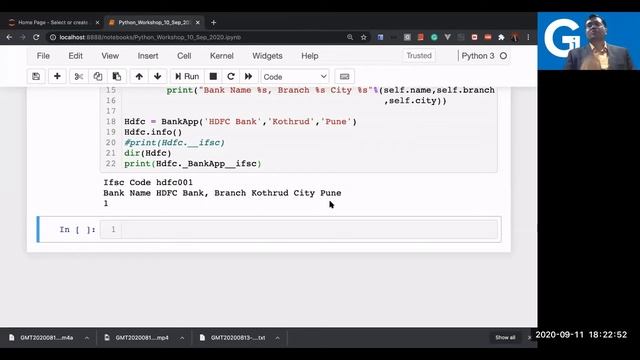
Task: Open a new browser tab
Action: point(213,22)
